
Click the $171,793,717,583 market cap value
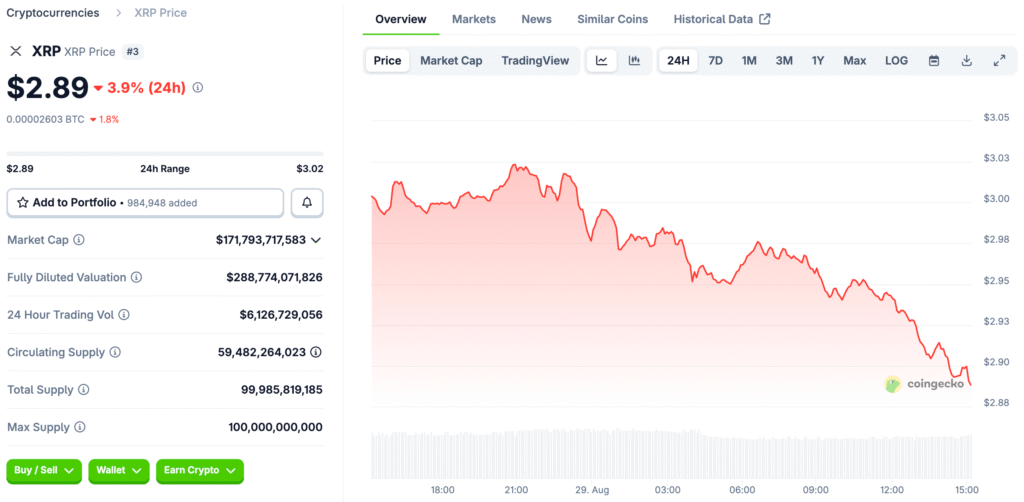261,240
